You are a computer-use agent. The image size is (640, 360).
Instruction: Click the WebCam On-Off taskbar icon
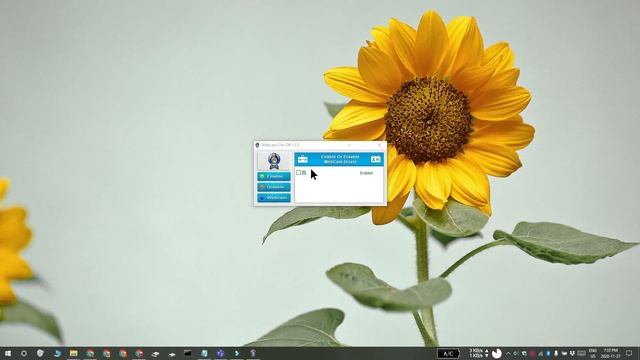[253, 353]
